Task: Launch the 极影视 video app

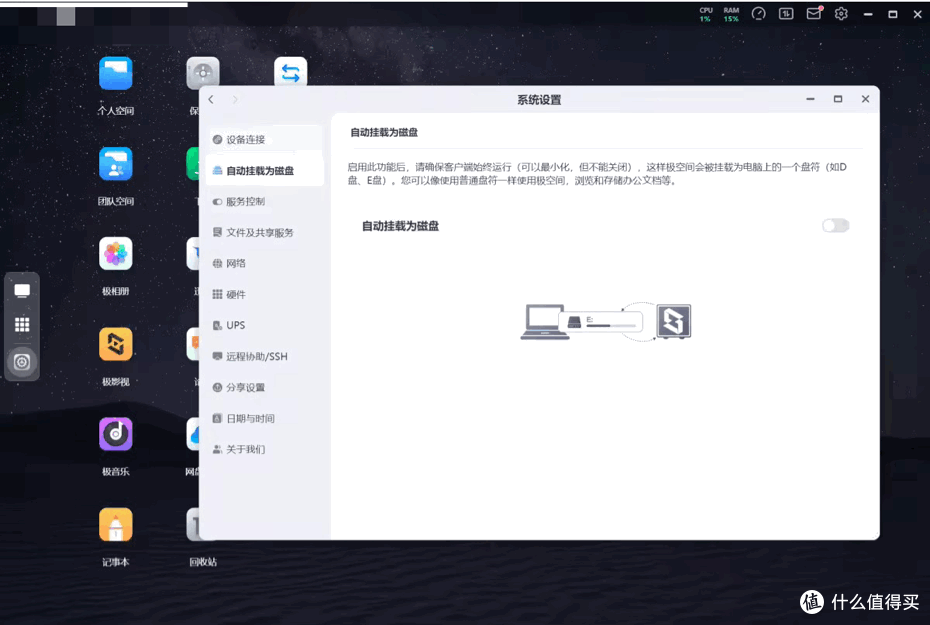Action: coord(116,345)
